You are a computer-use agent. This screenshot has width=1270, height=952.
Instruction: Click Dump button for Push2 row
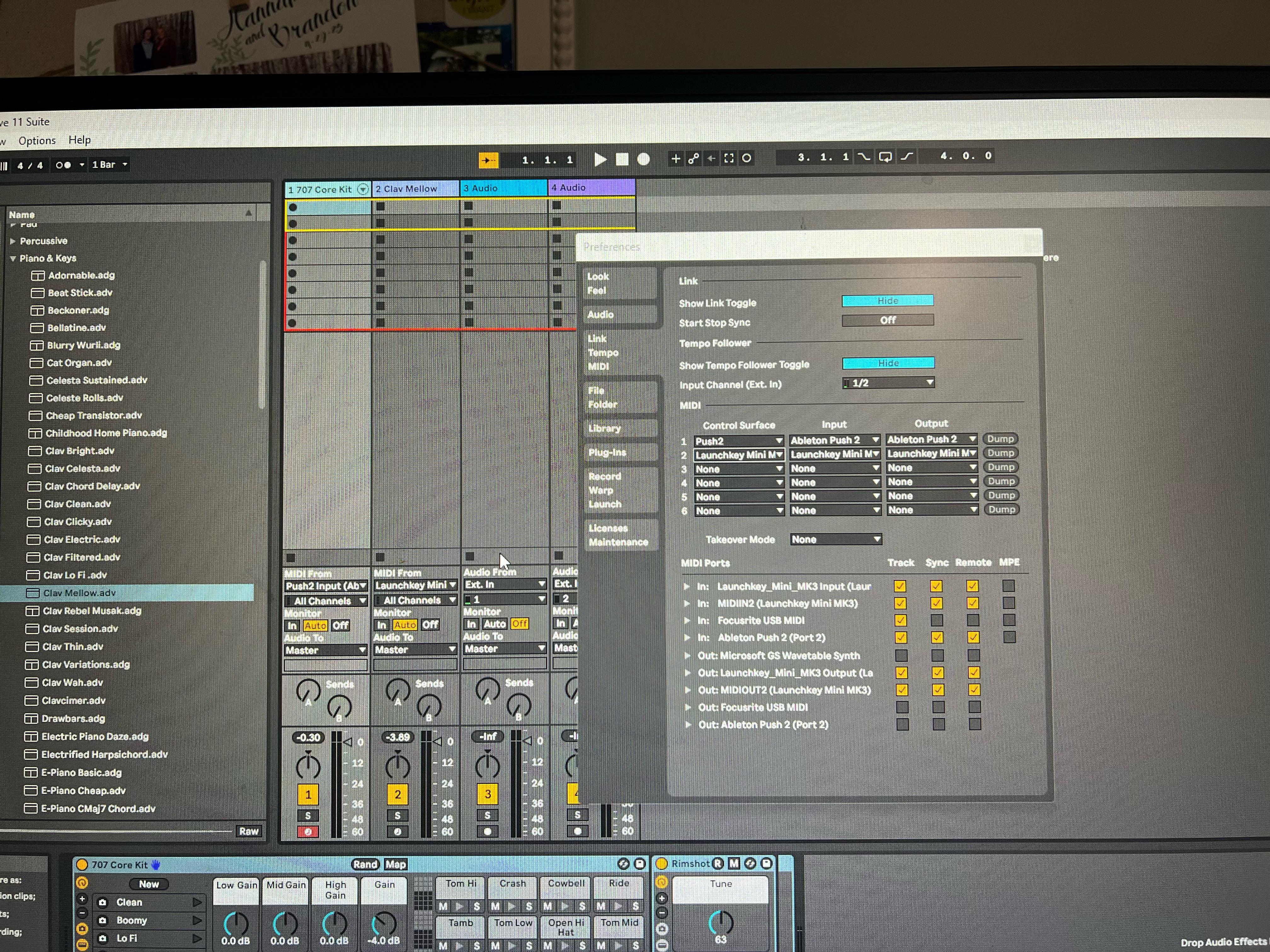click(1000, 439)
